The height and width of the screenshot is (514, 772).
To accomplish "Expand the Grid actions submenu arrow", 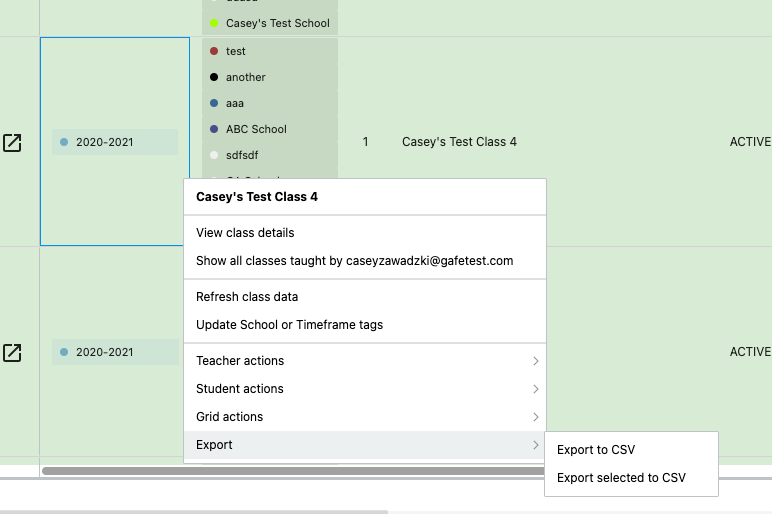I will click(535, 417).
